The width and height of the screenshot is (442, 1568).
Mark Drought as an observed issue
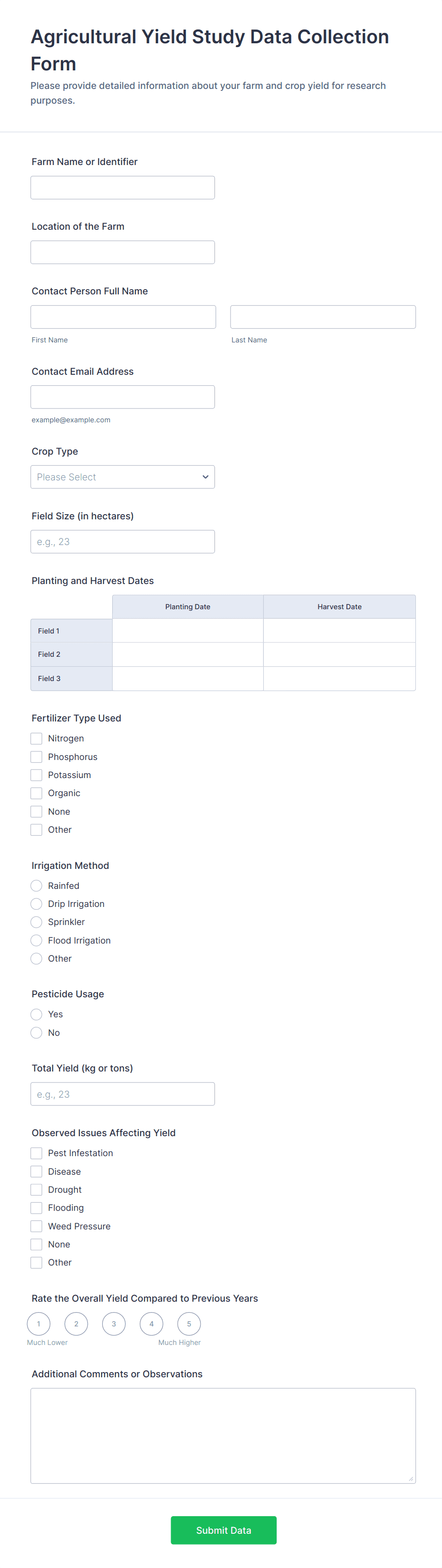(x=37, y=1189)
